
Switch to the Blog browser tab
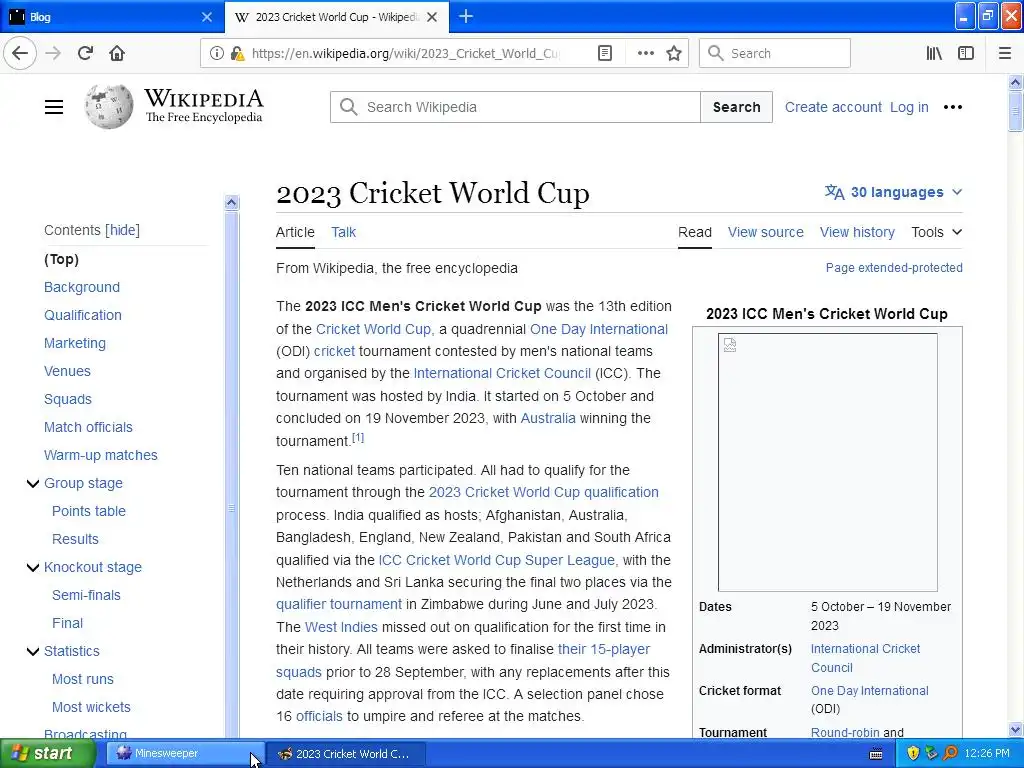112,17
